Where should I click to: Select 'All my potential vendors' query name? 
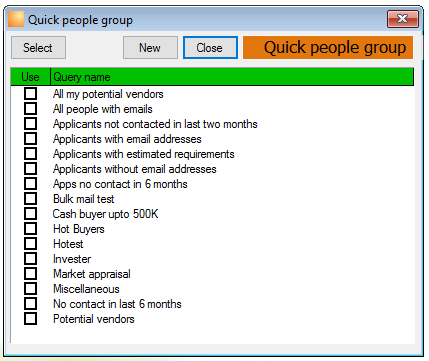pyautogui.click(x=108, y=94)
